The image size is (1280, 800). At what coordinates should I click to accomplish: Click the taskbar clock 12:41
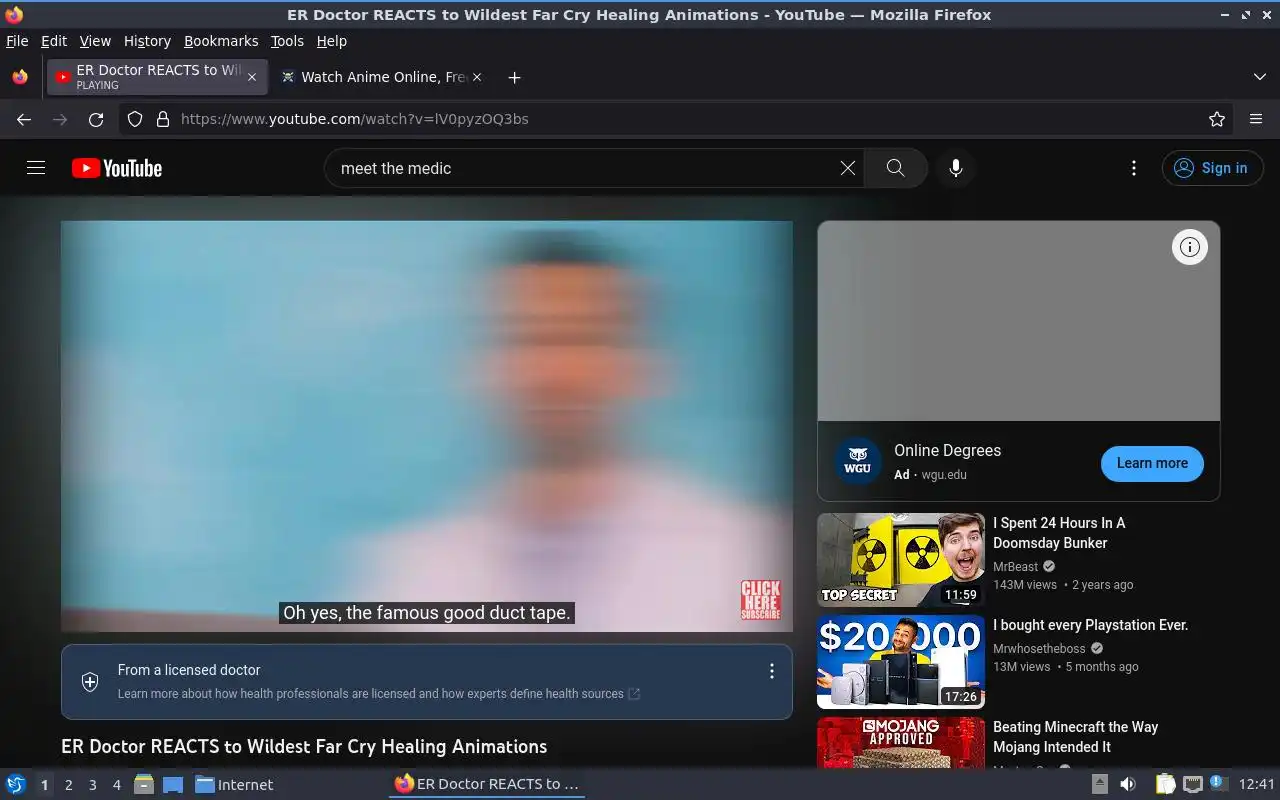tap(1257, 784)
